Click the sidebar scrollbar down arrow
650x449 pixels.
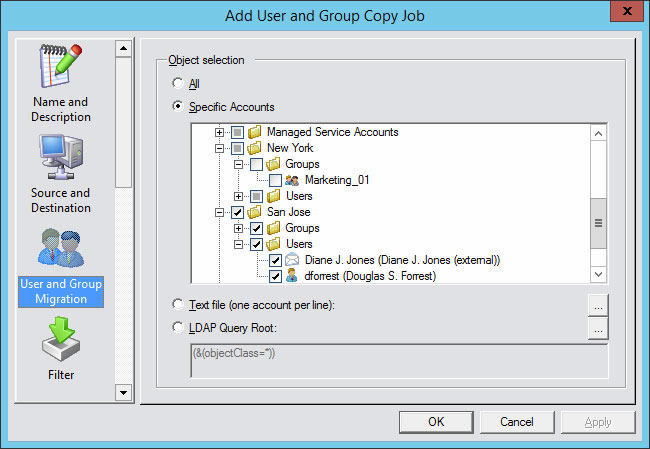point(124,392)
